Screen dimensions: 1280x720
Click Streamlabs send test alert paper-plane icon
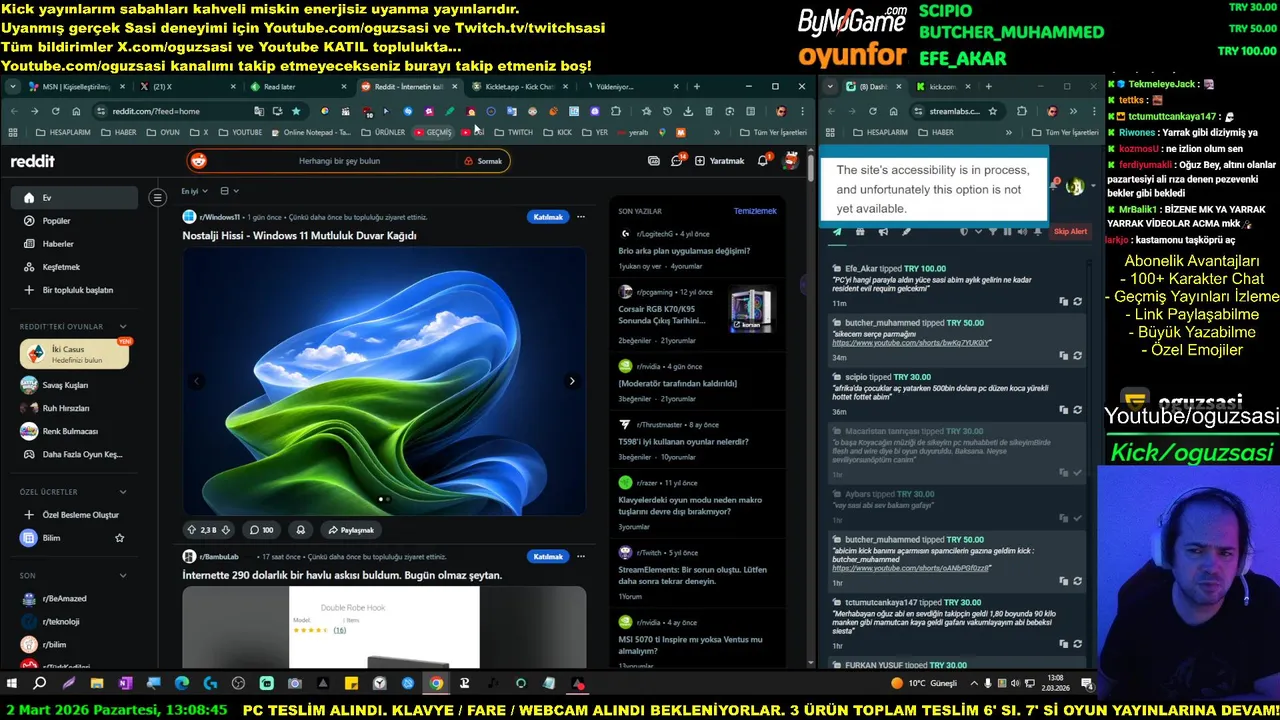837,232
